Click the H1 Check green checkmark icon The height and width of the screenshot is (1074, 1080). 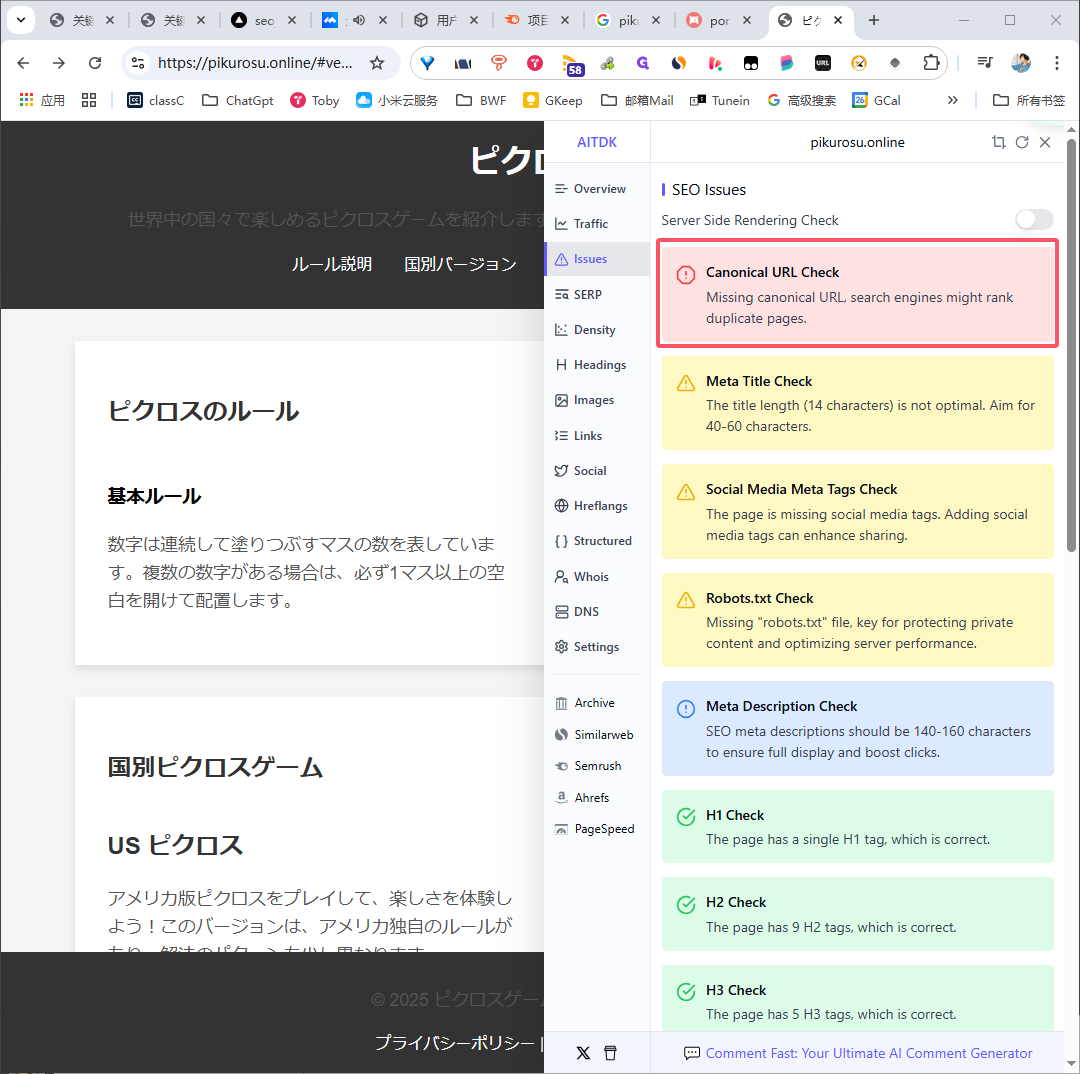686,816
